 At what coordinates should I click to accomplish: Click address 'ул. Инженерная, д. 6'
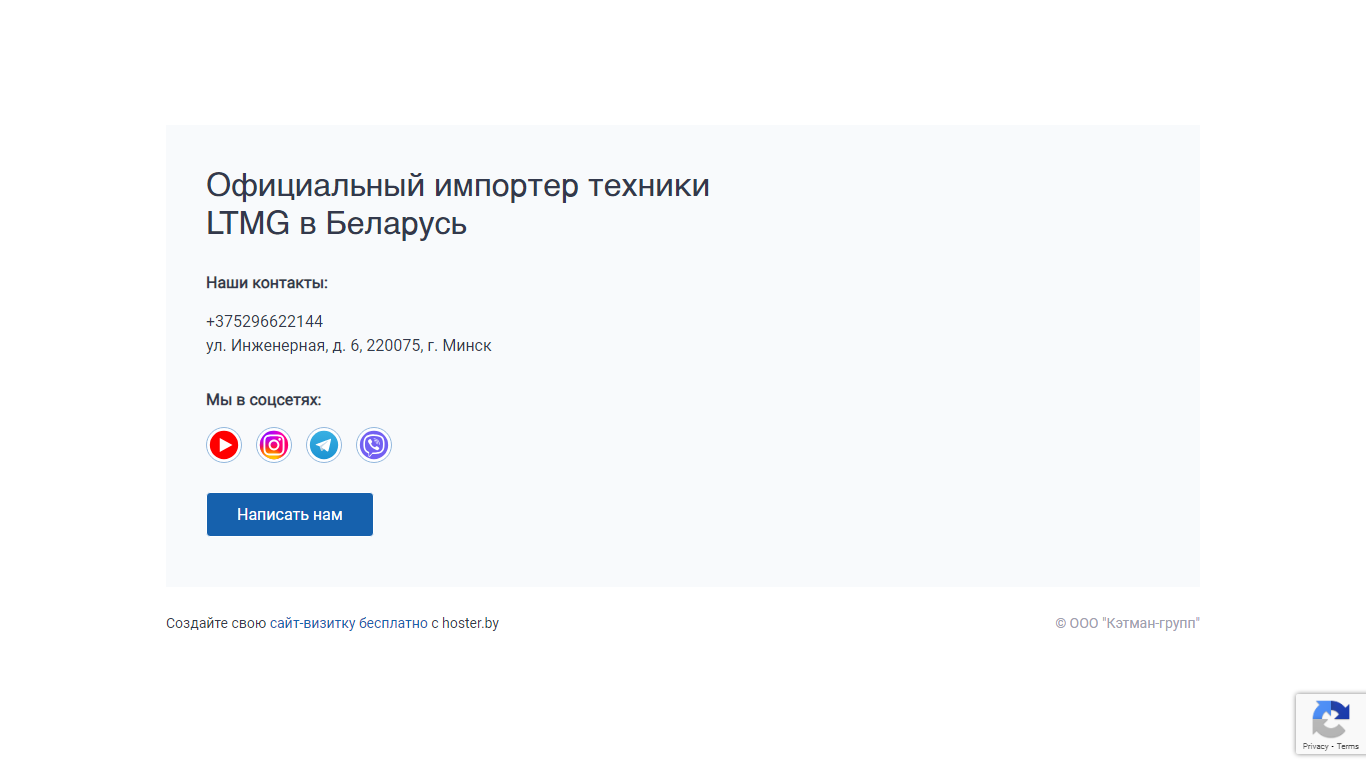[284, 346]
